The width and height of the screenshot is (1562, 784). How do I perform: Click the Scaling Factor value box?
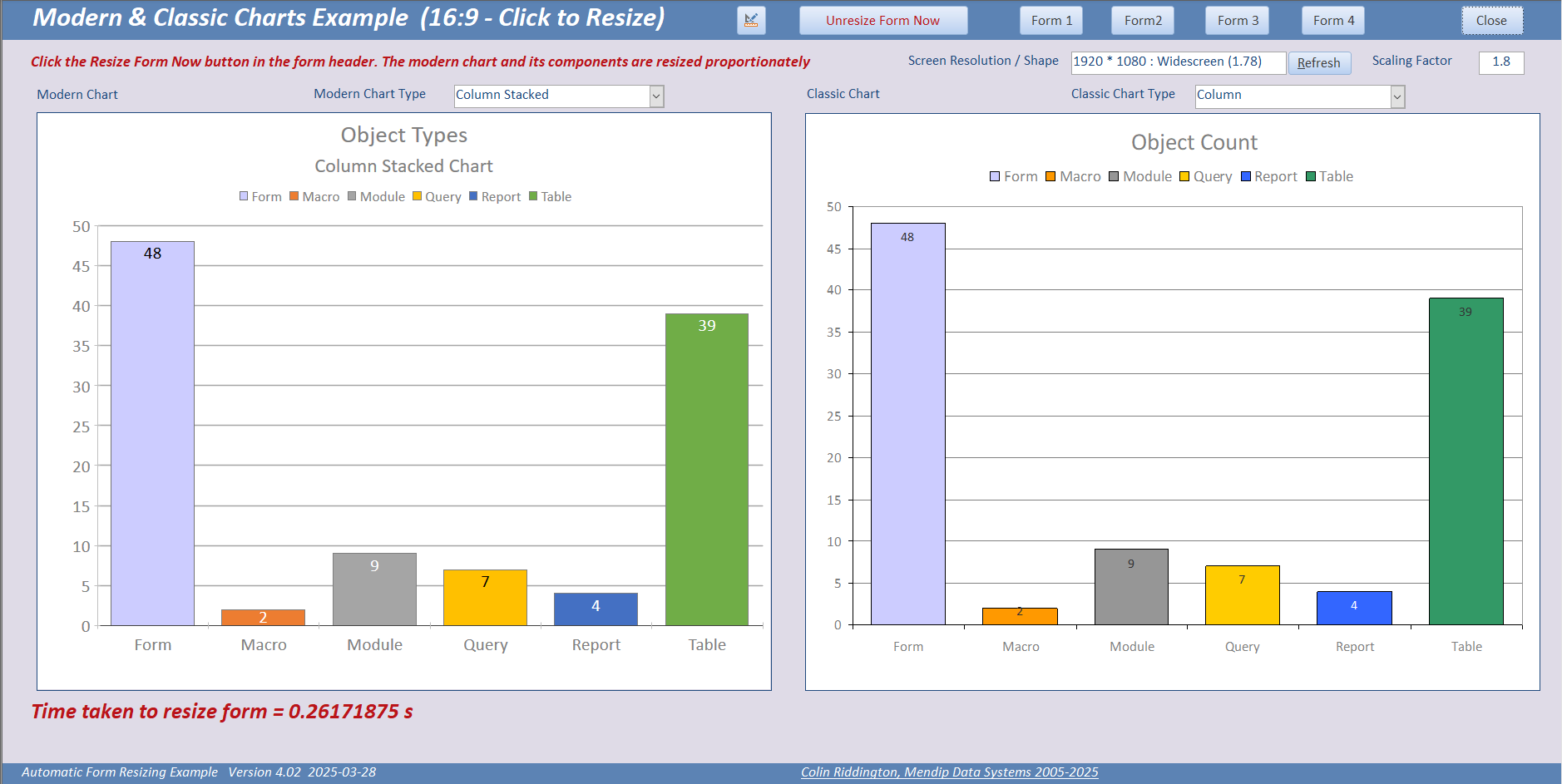tap(1501, 62)
